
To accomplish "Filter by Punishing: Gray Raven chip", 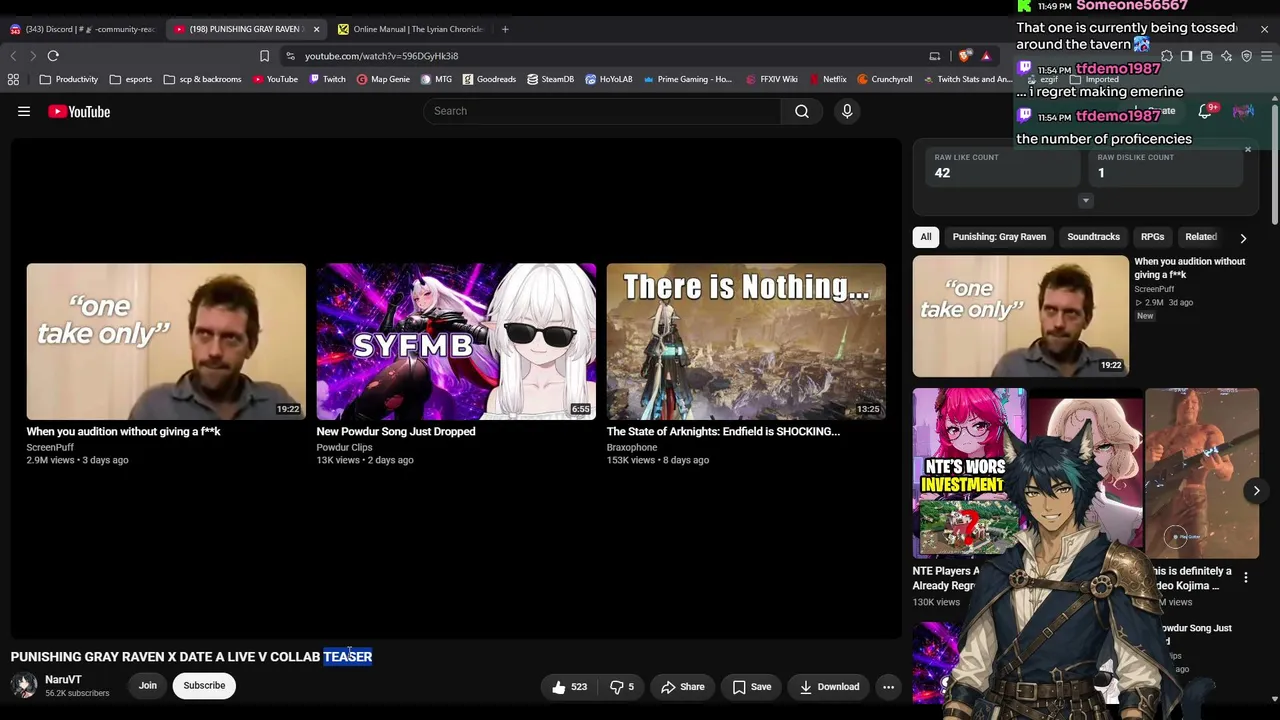I will coord(999,237).
